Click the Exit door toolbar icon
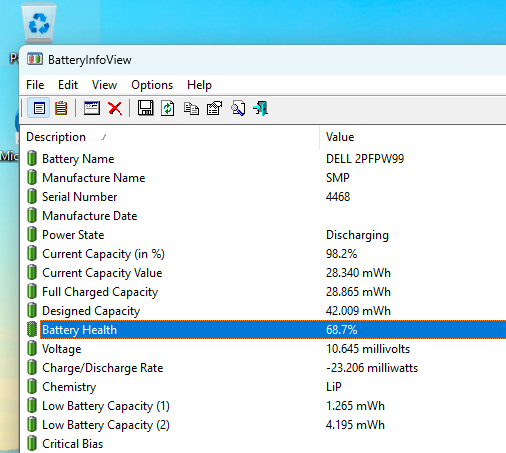The image size is (506, 453). 261,108
